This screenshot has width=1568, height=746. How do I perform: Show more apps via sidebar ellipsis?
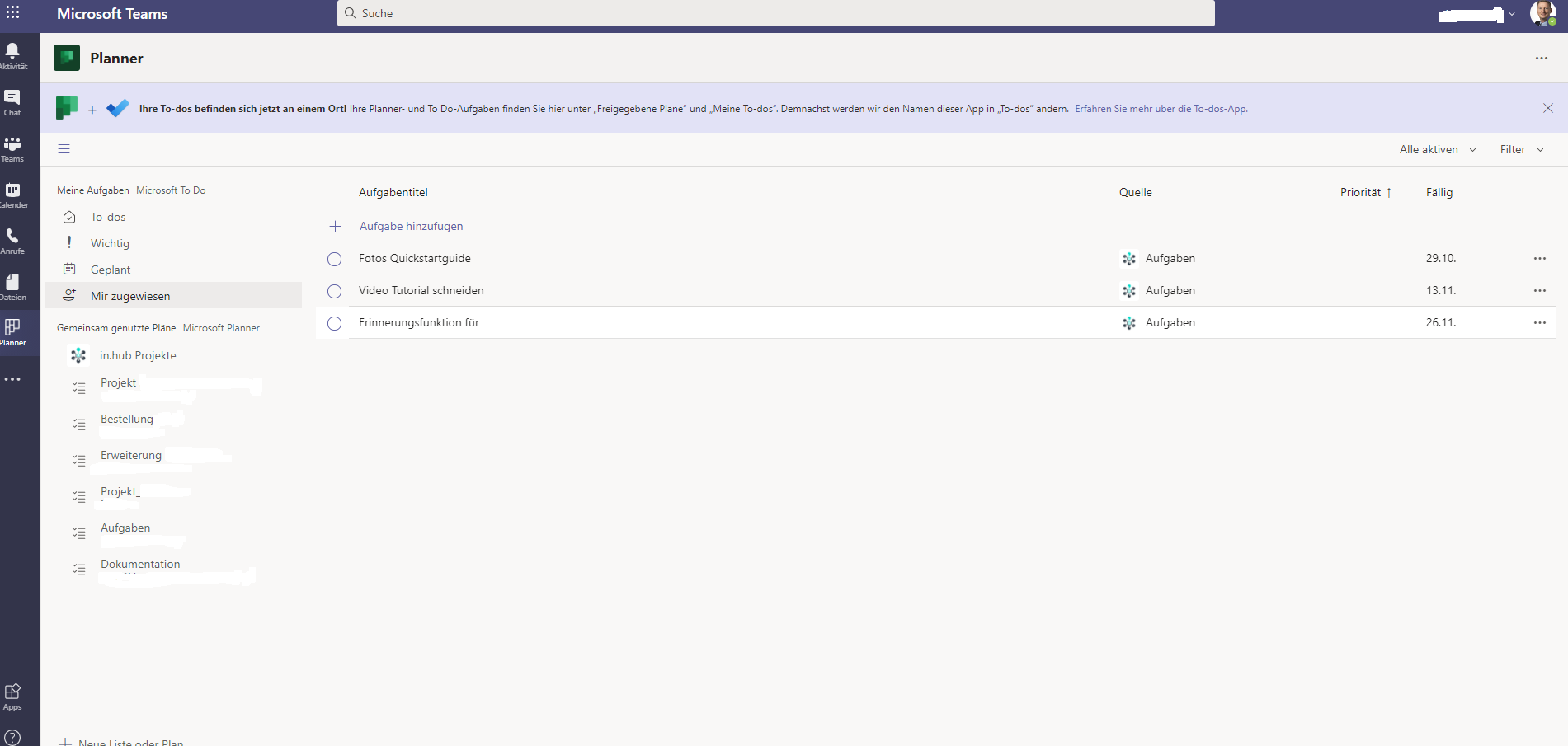tap(12, 379)
